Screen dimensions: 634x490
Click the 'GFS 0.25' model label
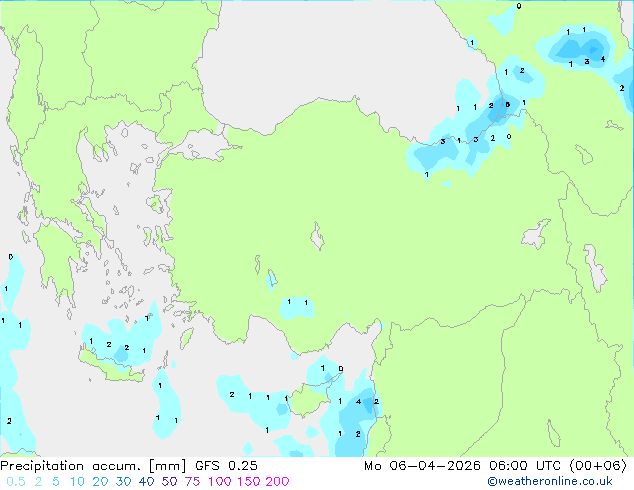point(226,466)
